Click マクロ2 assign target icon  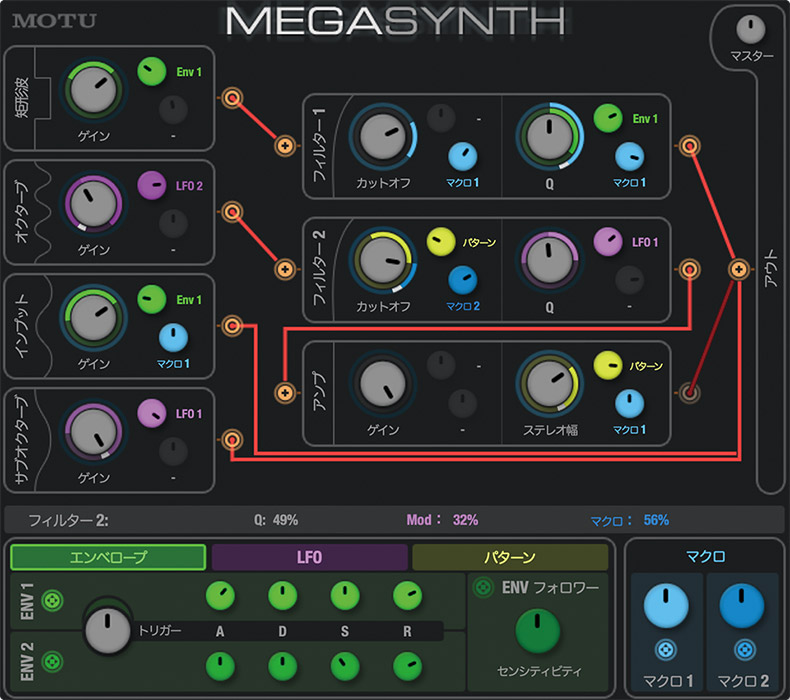(x=744, y=650)
